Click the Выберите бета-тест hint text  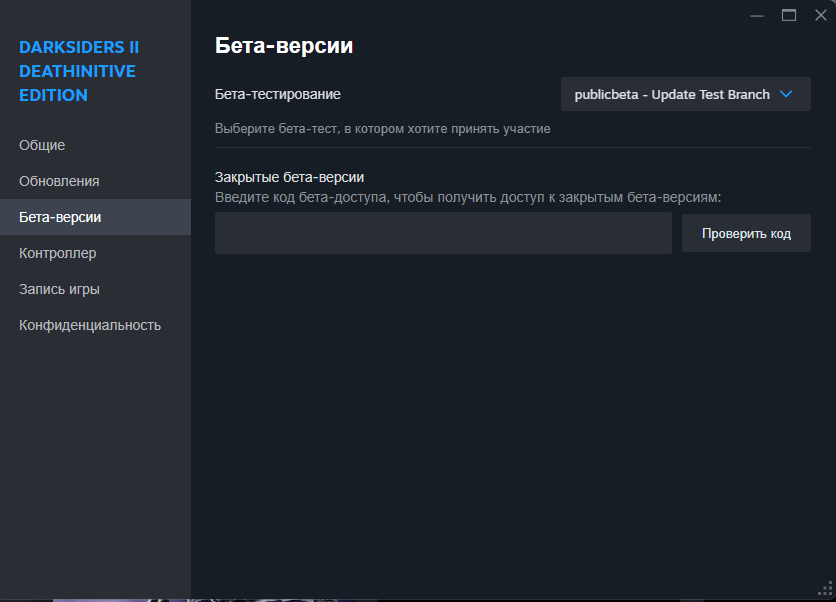(x=383, y=129)
